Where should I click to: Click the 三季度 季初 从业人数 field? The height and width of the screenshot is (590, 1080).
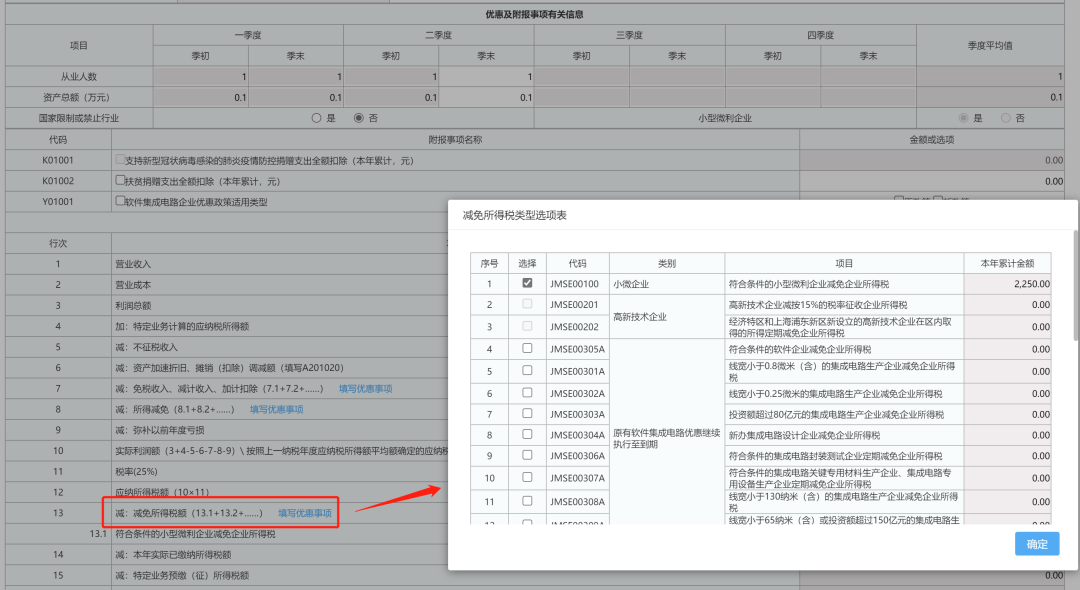[x=581, y=76]
